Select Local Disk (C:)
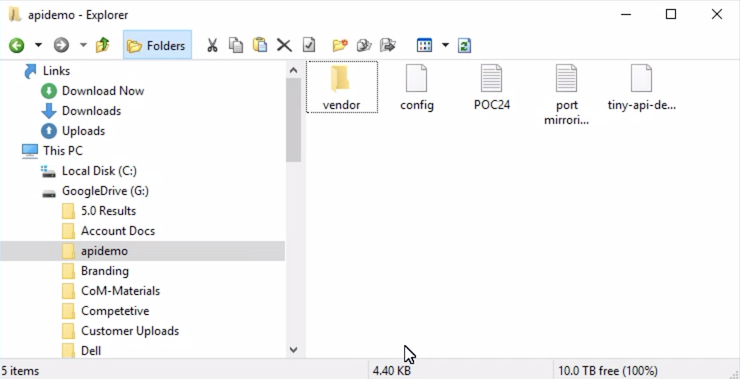The width and height of the screenshot is (740, 379). click(99, 171)
